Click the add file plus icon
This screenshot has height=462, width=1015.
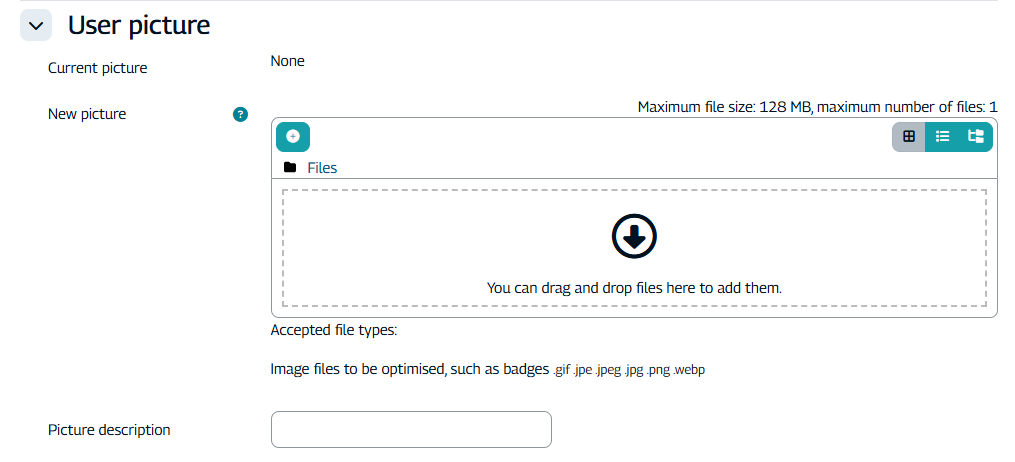293,136
